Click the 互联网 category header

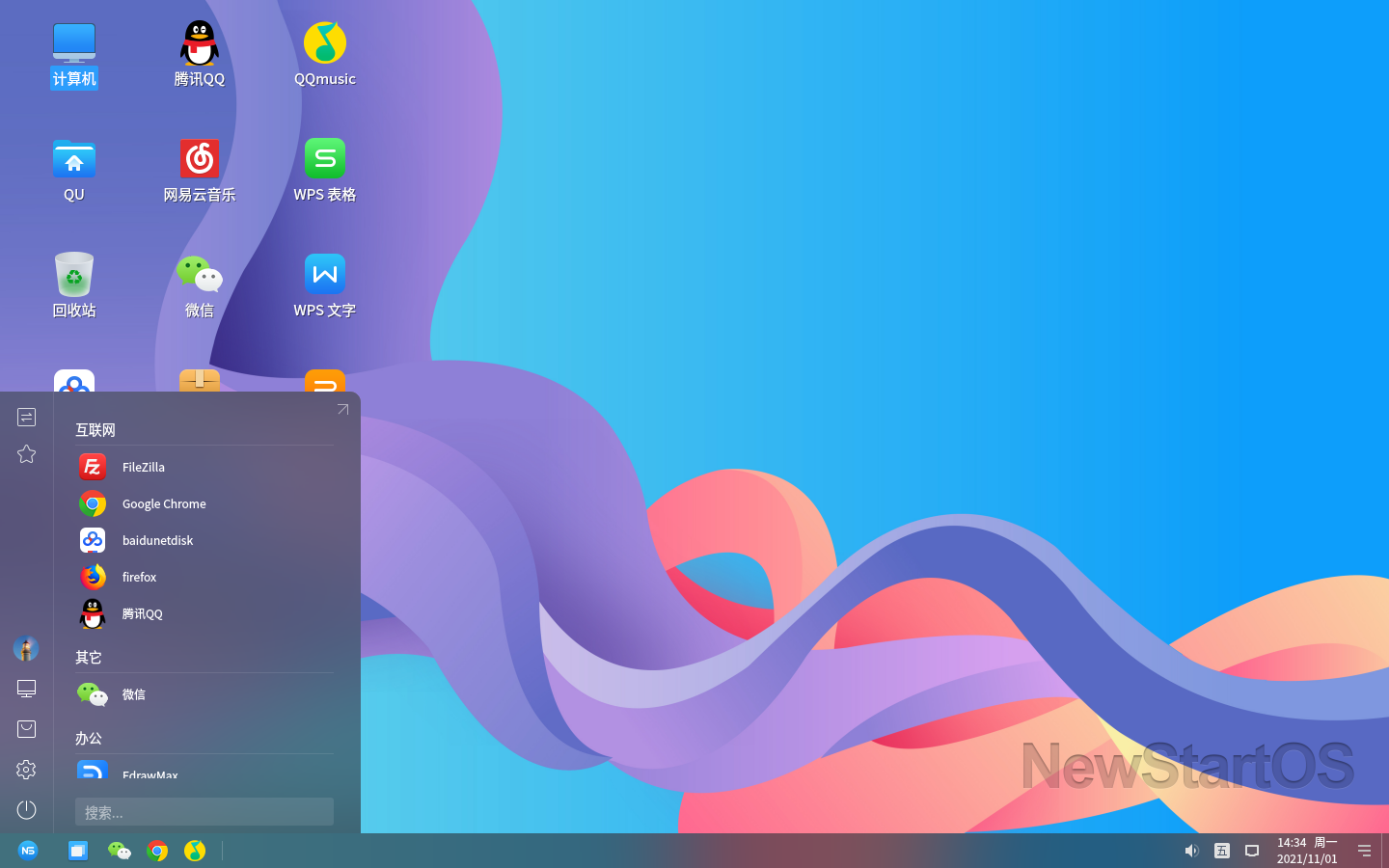click(95, 430)
